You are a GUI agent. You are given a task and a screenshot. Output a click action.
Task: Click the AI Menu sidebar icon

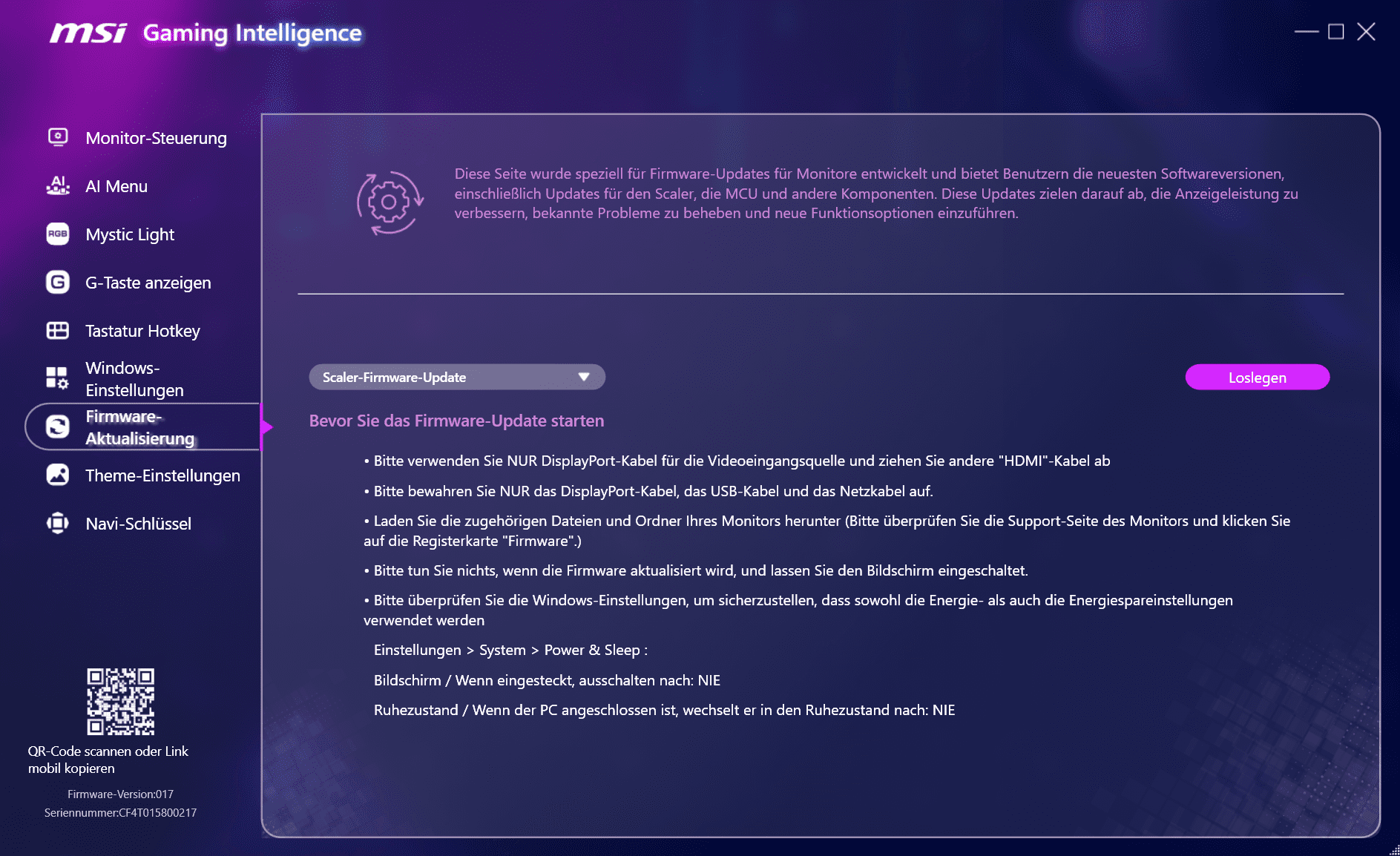[x=58, y=185]
